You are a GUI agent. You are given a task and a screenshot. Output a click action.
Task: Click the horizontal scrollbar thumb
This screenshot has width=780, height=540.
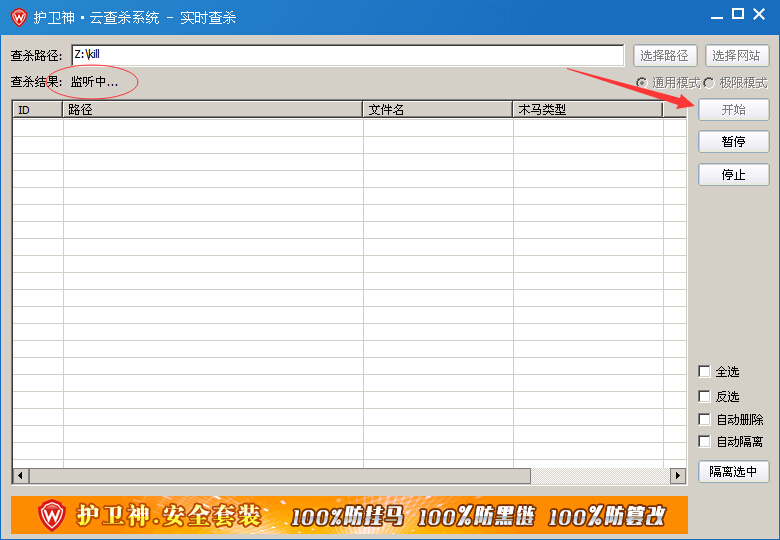[x=280, y=476]
